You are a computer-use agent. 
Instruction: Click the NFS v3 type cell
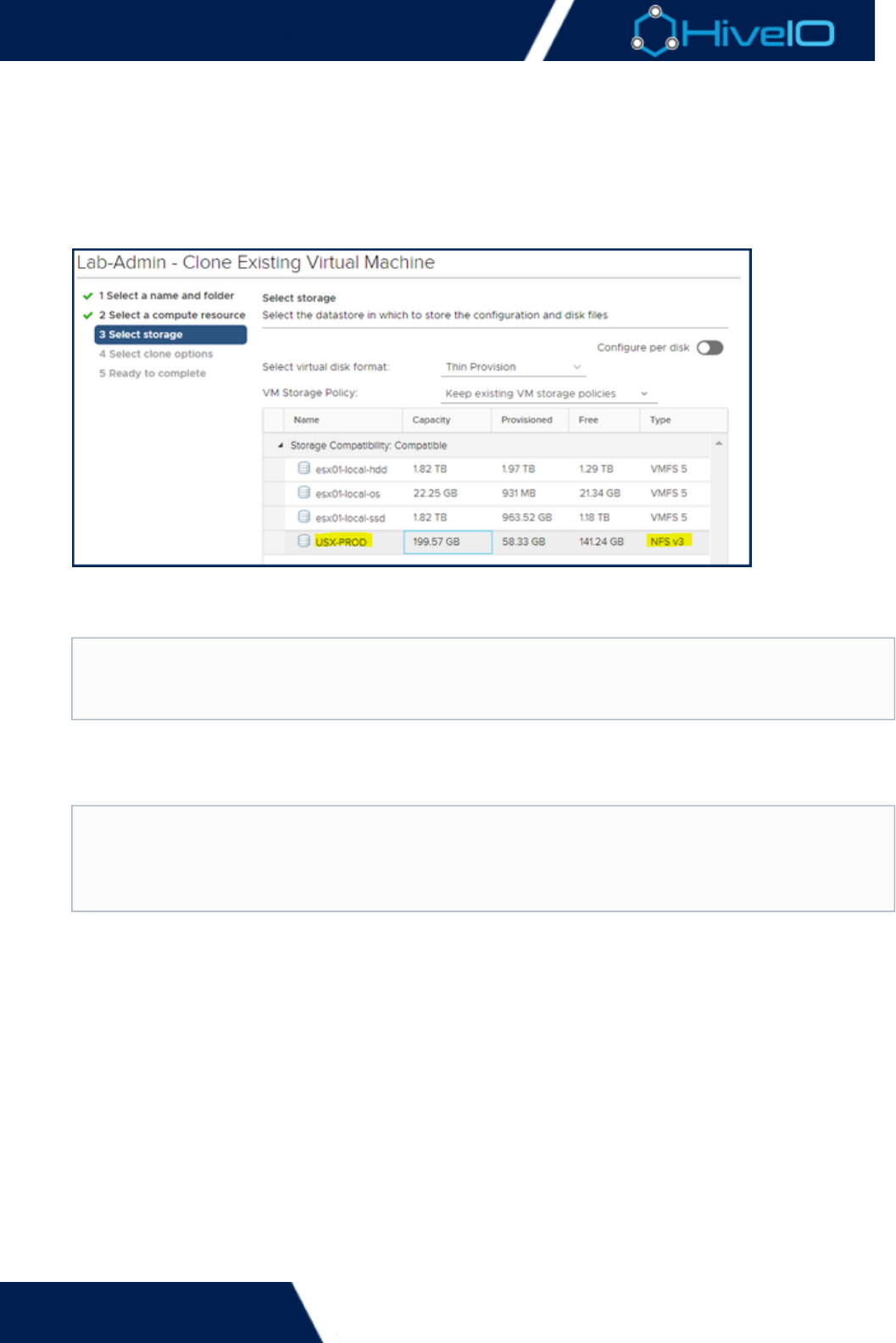pos(667,542)
